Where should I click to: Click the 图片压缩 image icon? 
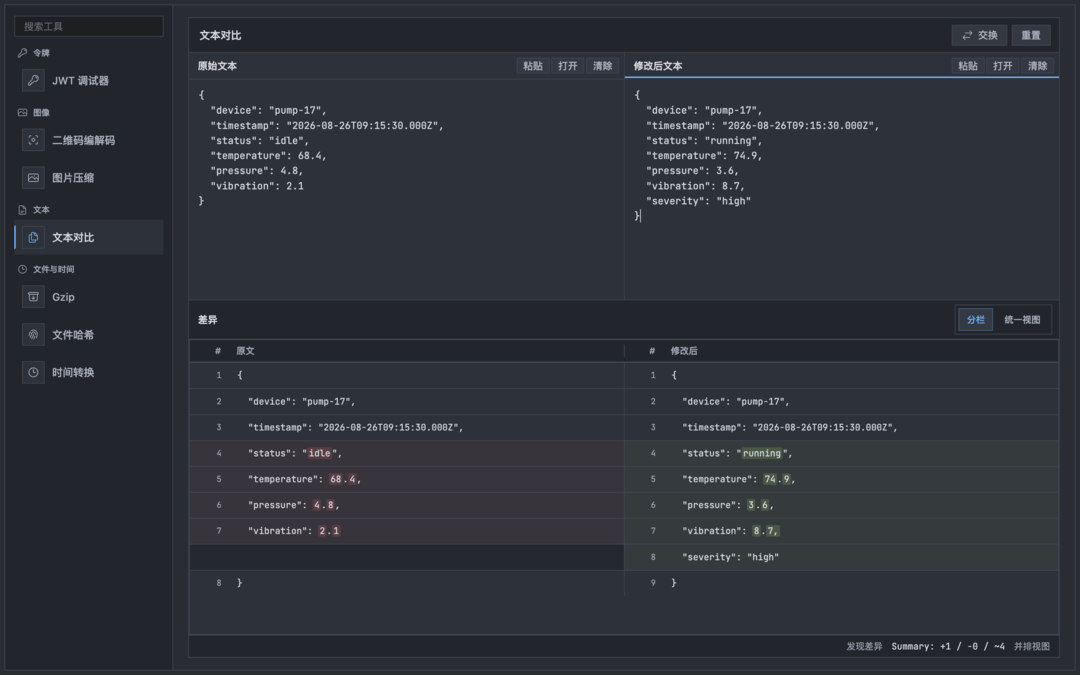coord(33,178)
